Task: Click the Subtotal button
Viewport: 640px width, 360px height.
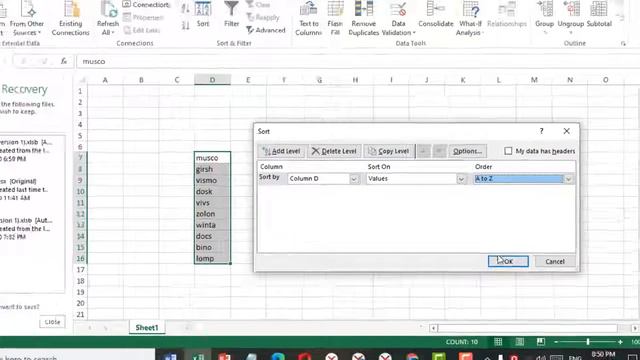Action: pyautogui.click(x=599, y=15)
